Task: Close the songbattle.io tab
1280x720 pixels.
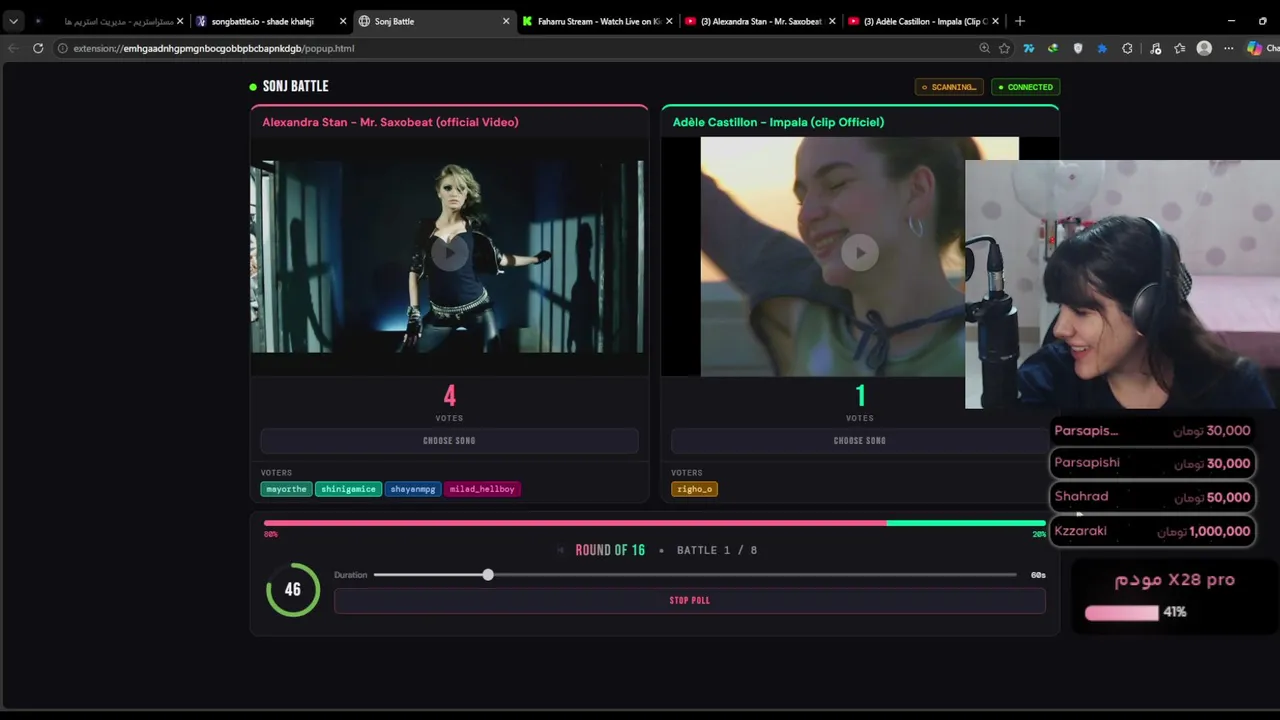Action: point(343,21)
